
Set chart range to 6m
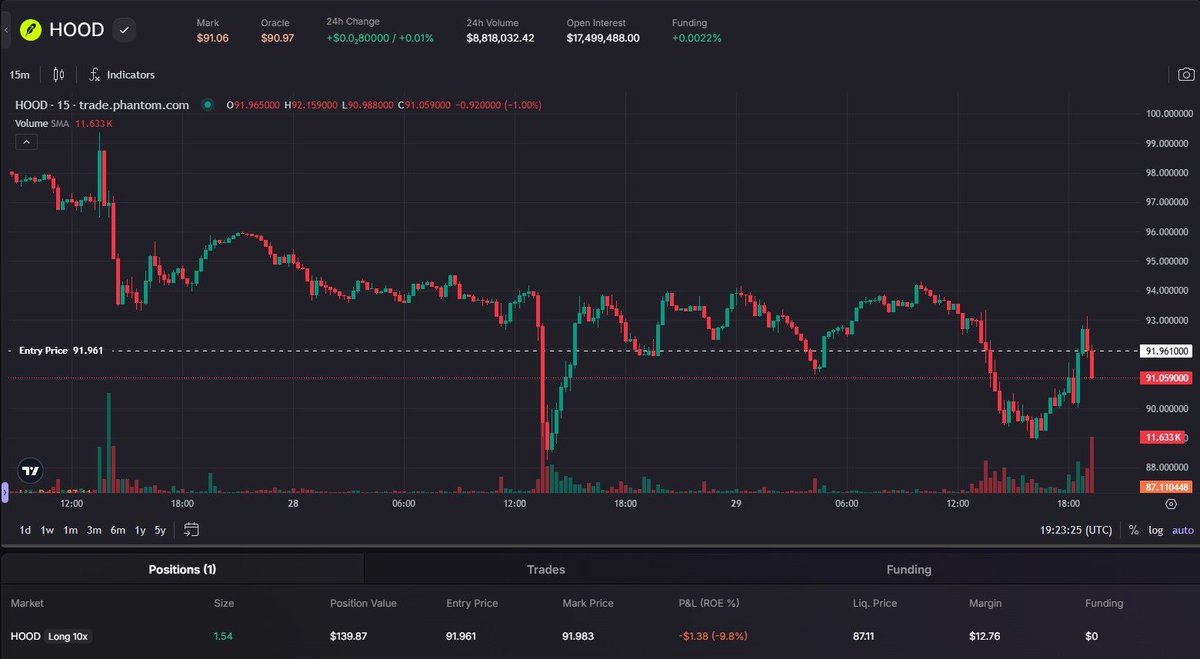pyautogui.click(x=118, y=530)
